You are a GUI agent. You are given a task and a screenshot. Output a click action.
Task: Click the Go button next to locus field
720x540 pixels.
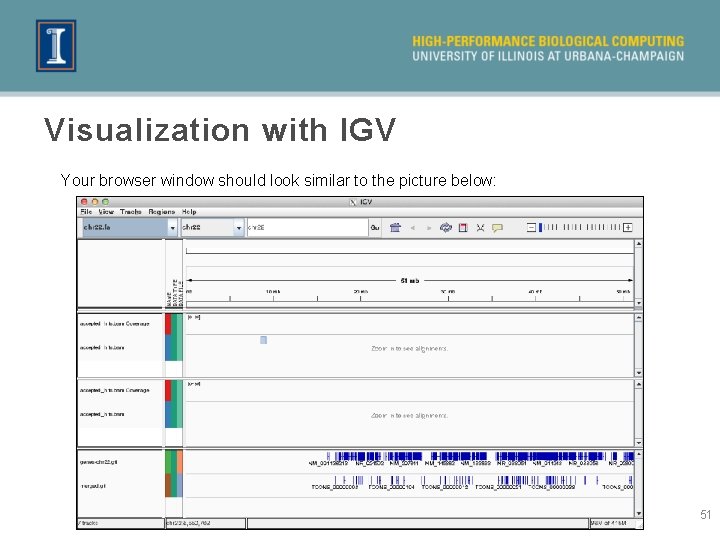coord(375,227)
